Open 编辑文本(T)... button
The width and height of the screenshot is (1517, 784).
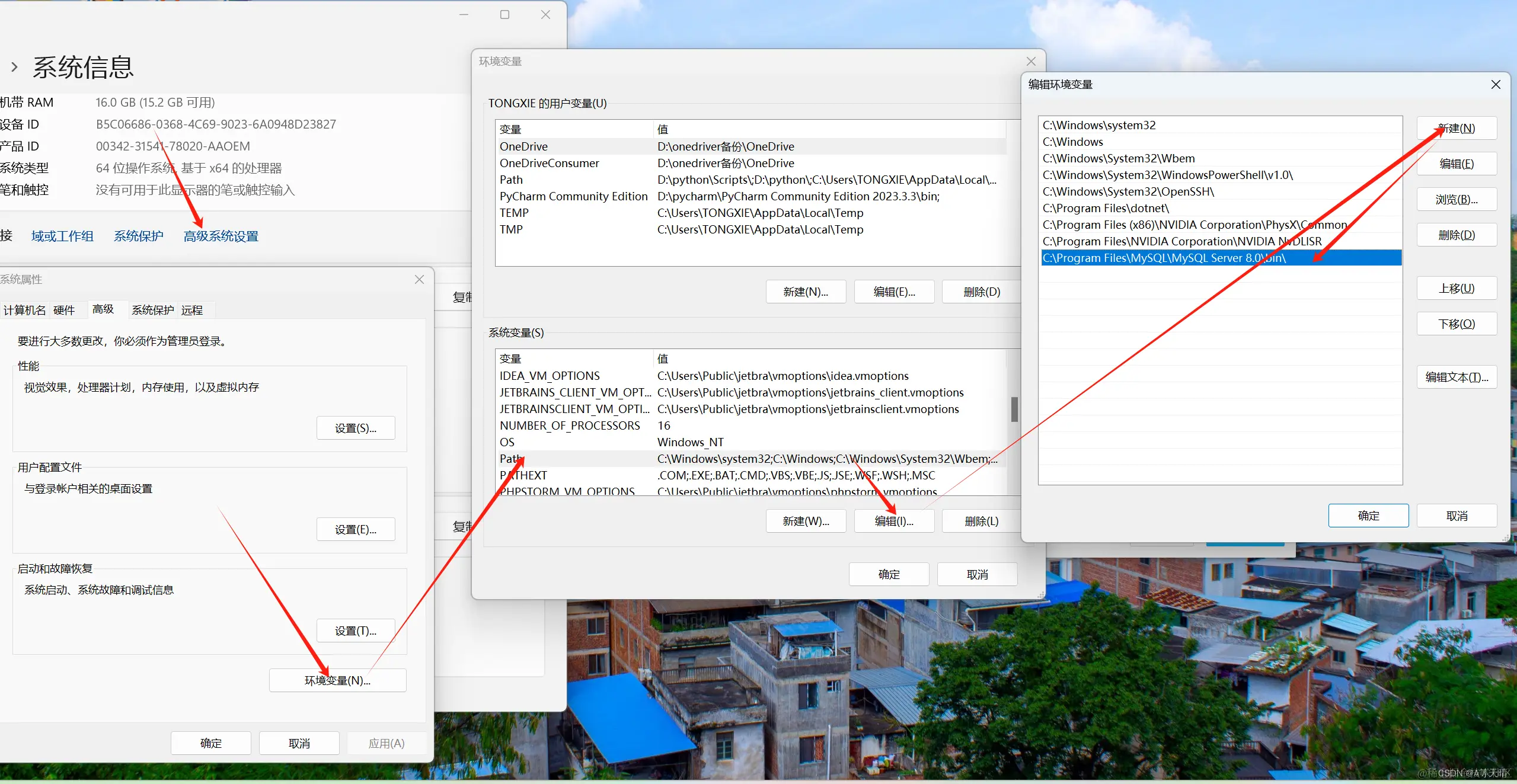tap(1456, 377)
